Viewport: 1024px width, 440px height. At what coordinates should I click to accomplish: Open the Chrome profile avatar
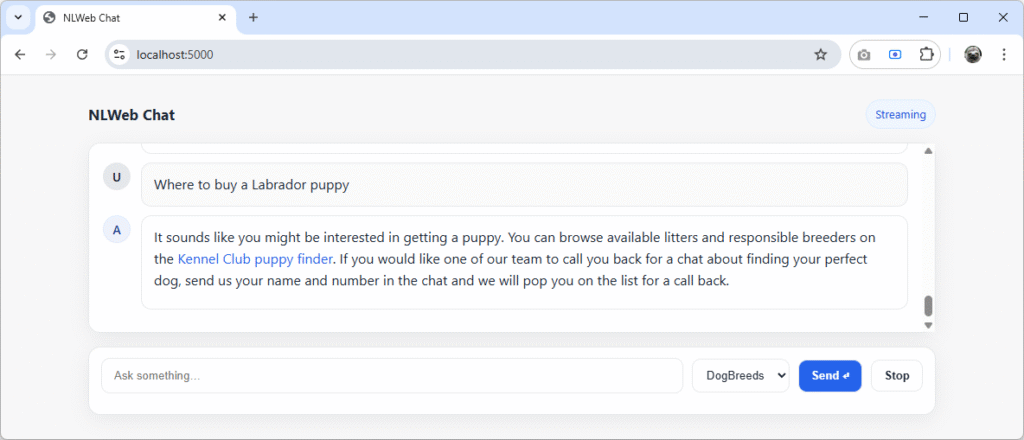(x=973, y=55)
